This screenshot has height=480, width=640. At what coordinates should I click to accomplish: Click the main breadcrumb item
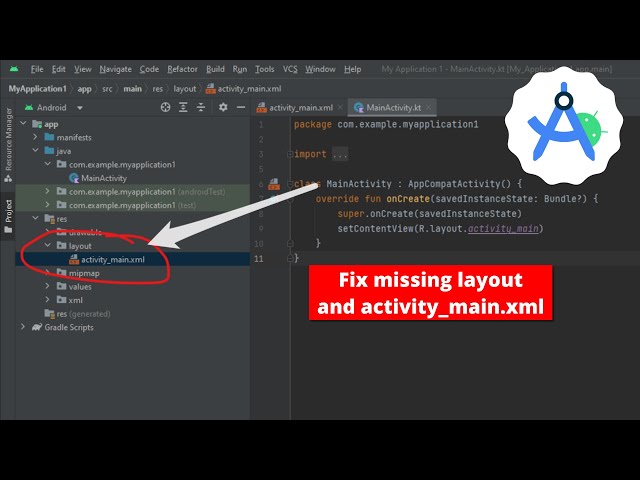point(132,89)
